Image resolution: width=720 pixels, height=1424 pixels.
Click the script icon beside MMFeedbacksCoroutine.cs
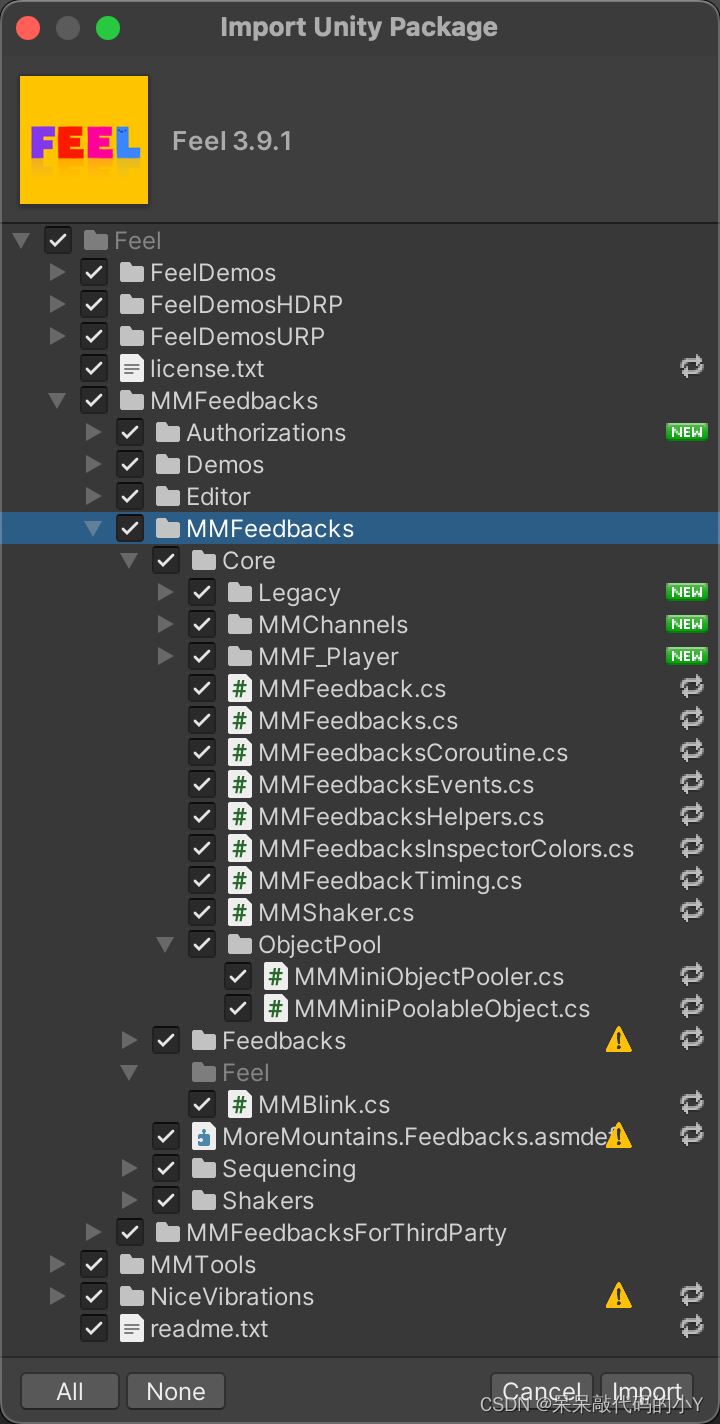tap(240, 753)
